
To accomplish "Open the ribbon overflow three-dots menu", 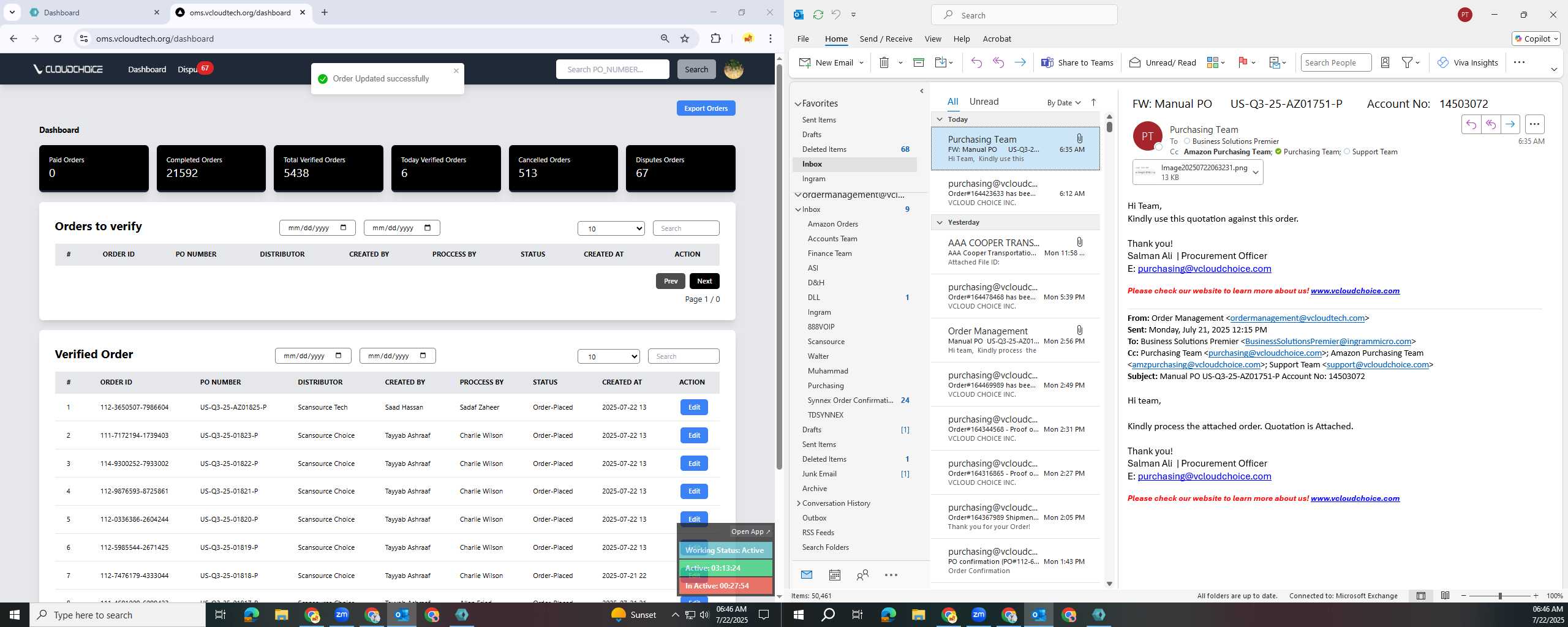I will pyautogui.click(x=1519, y=62).
